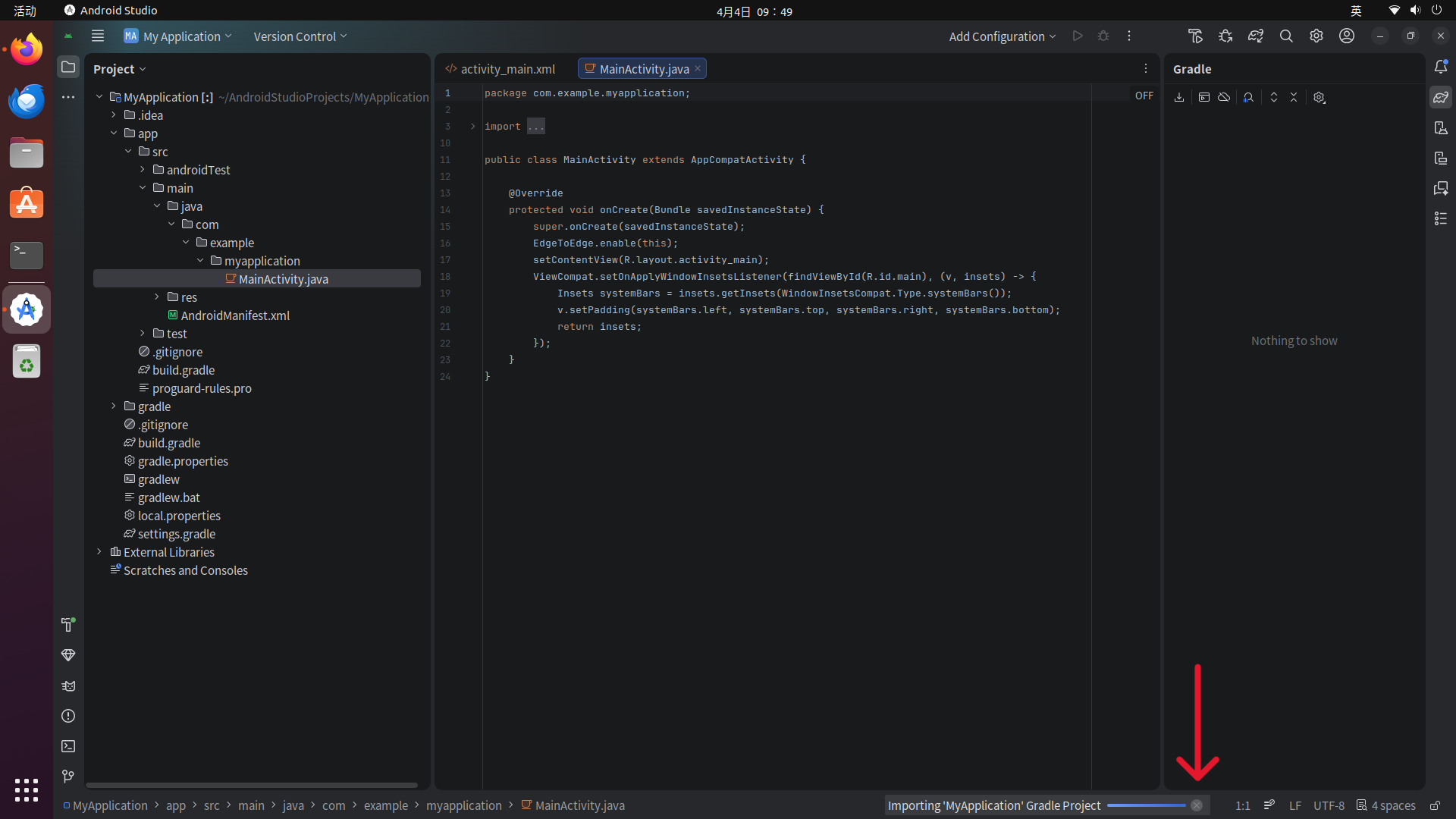
Task: Open IDE settings gear icon
Action: [1316, 36]
